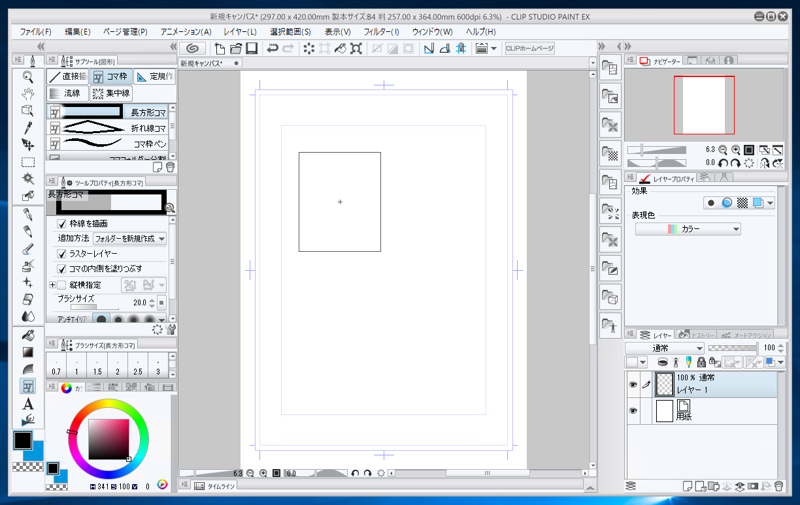This screenshot has height=505, width=800.
Task: Select the Fill bucket tool
Action: (x=28, y=335)
